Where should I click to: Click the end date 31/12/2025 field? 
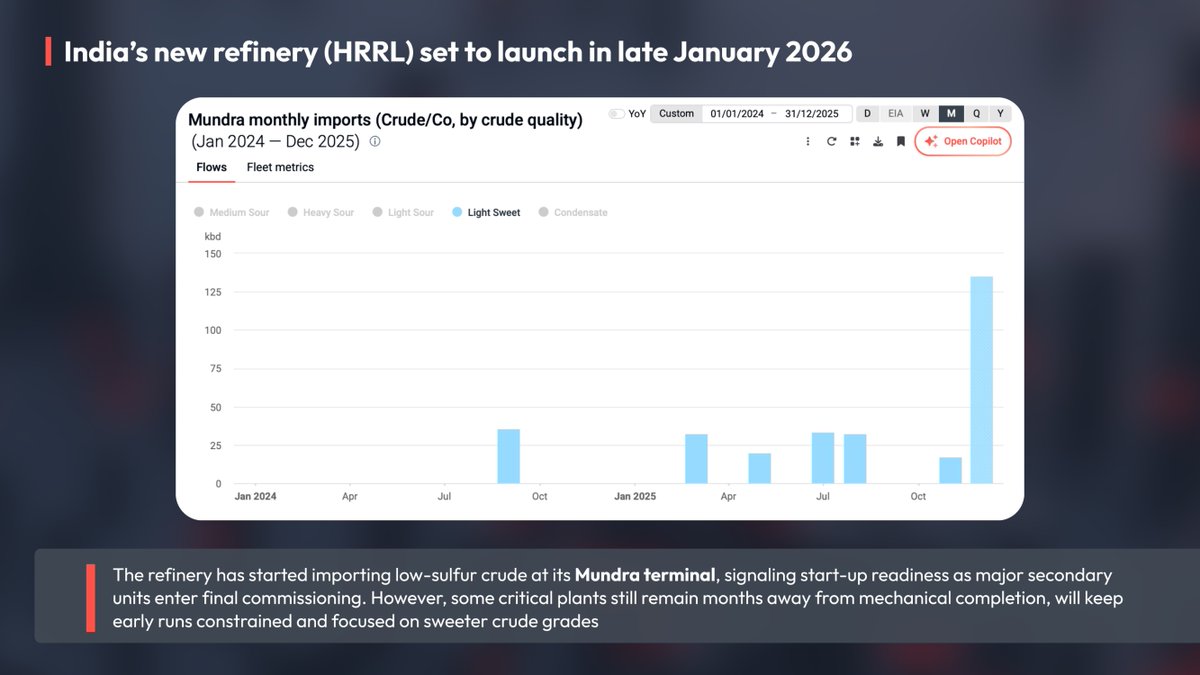(814, 114)
